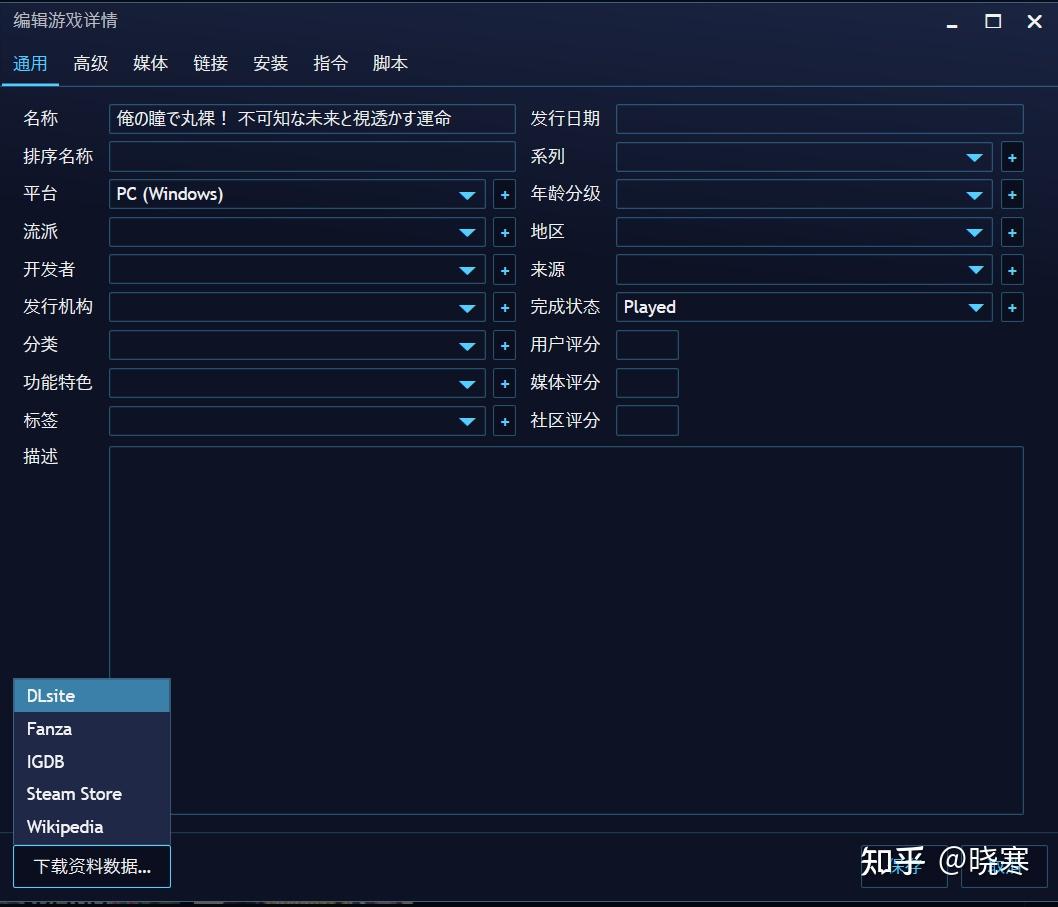The image size is (1058, 907).
Task: Add a new 地区 with the + icon
Action: 1012,232
